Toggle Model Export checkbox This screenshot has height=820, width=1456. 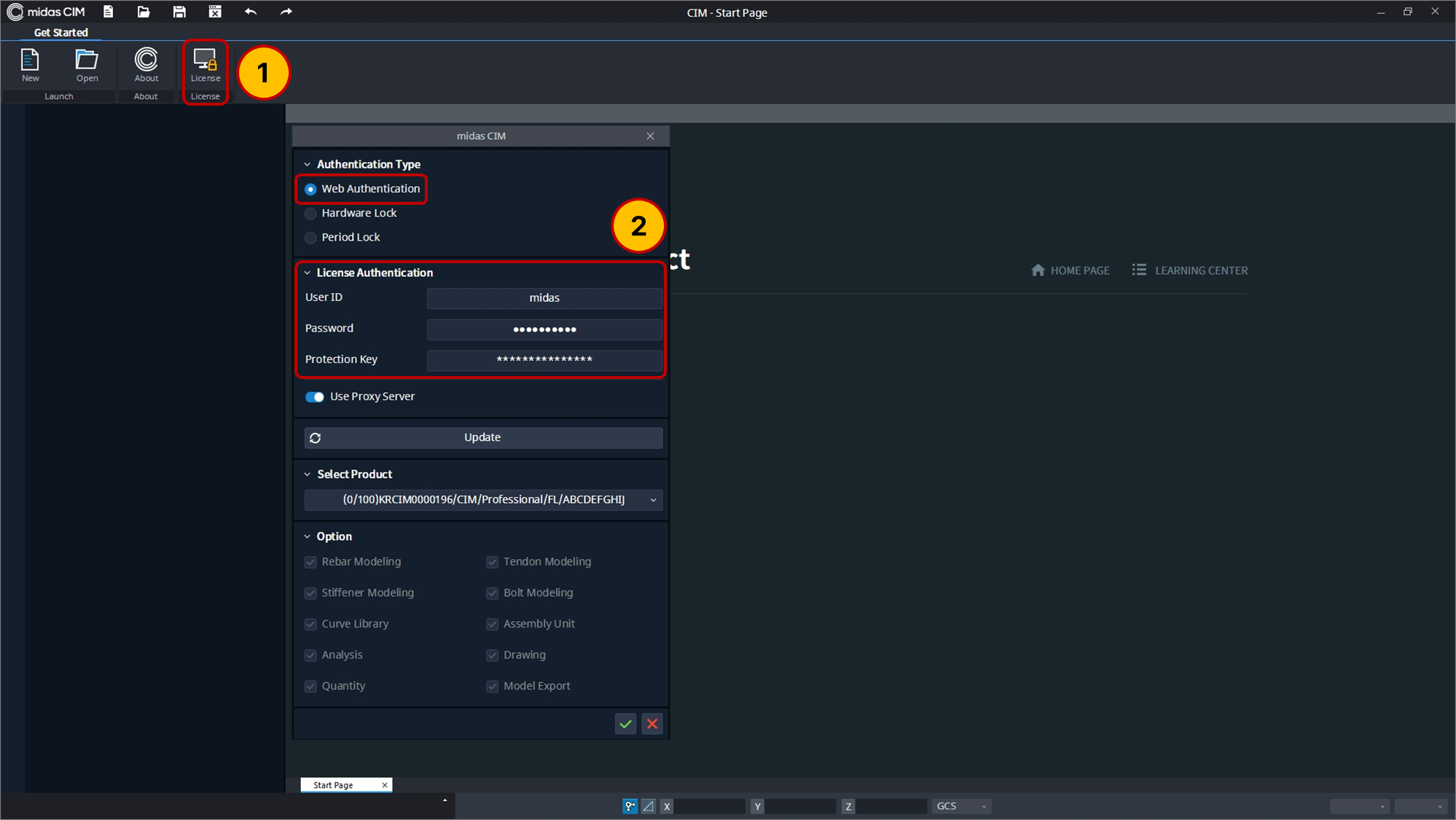[493, 687]
